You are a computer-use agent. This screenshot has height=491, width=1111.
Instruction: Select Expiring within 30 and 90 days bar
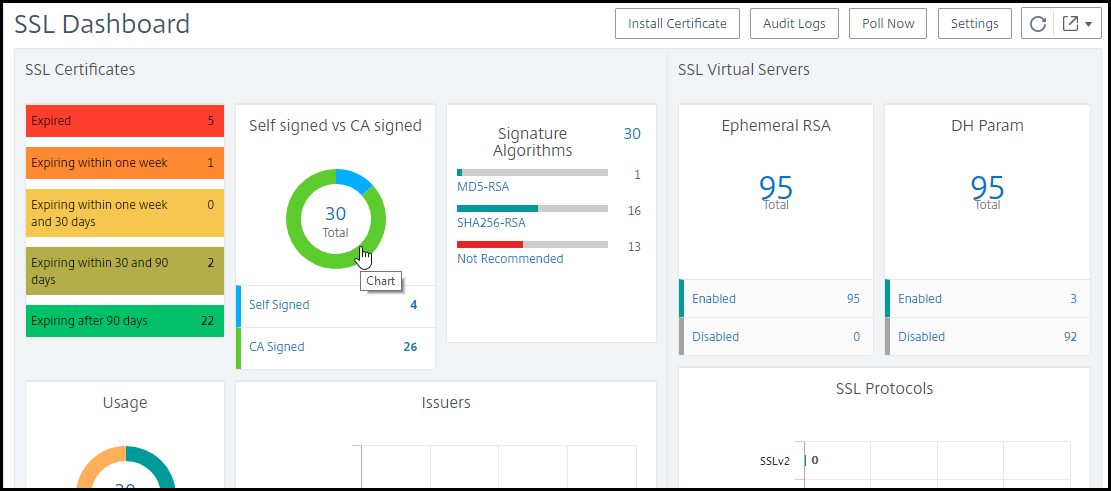click(x=125, y=271)
